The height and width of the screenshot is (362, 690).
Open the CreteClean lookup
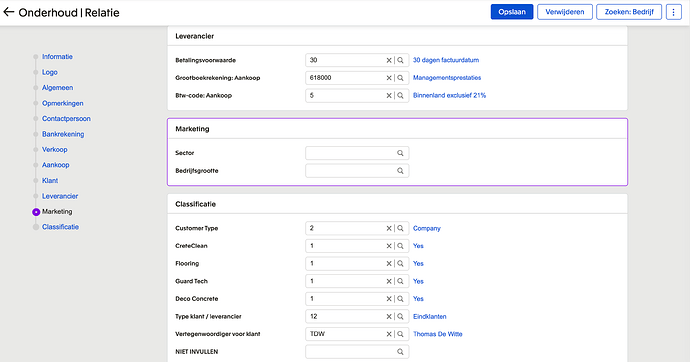[x=400, y=246]
